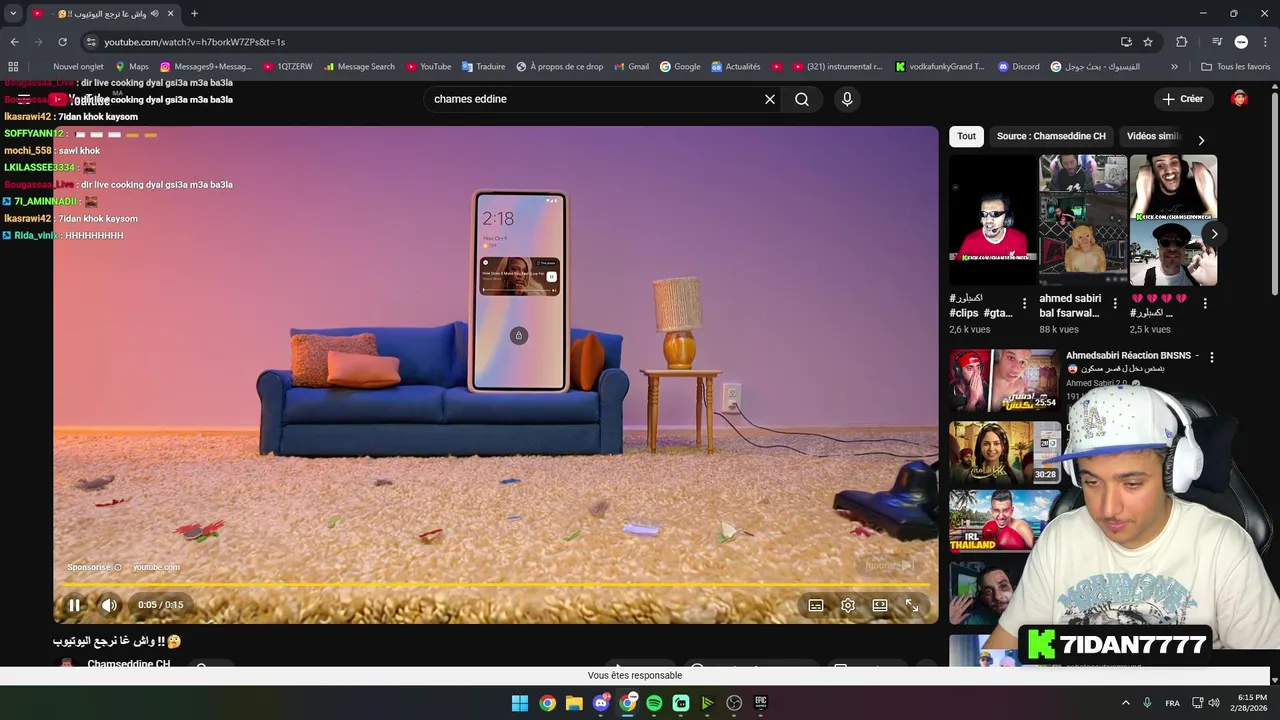This screenshot has width=1280, height=720.
Task: Open the 'ahmed sabiri bal fsarwal' Short
Action: (x=1083, y=221)
